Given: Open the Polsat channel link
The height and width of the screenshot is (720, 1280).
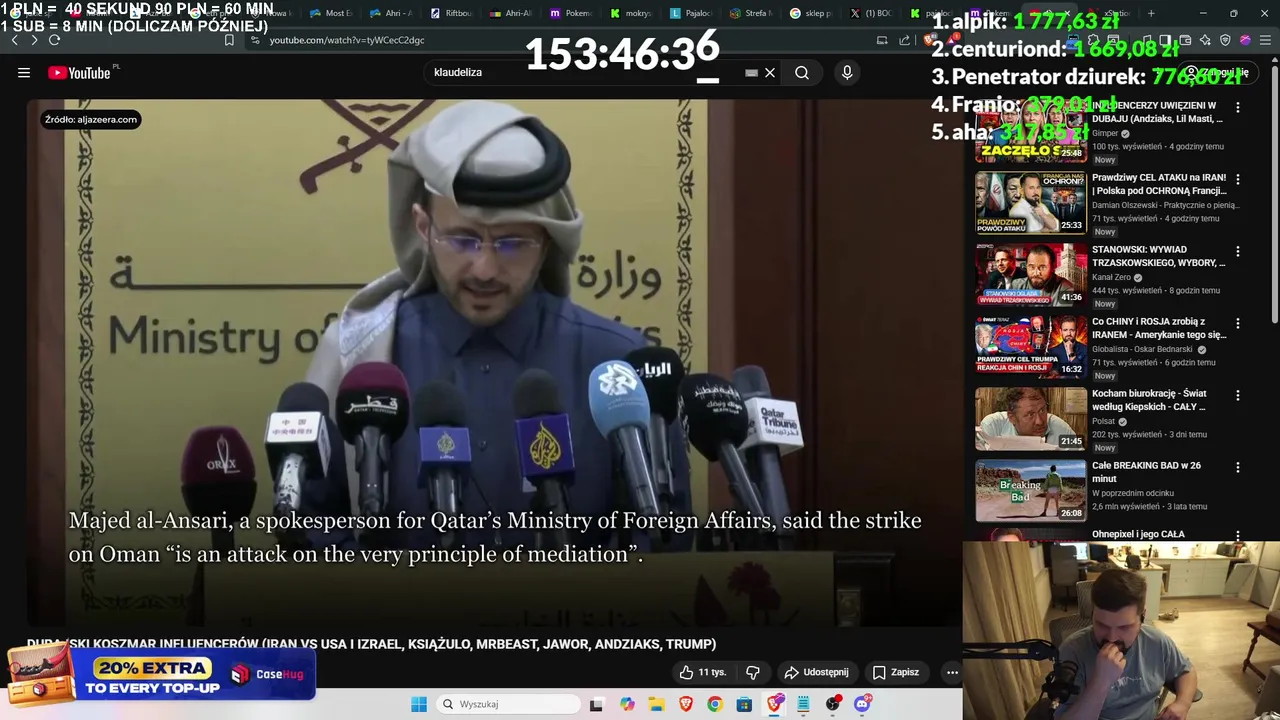Looking at the screenshot, I should pyautogui.click(x=1104, y=421).
